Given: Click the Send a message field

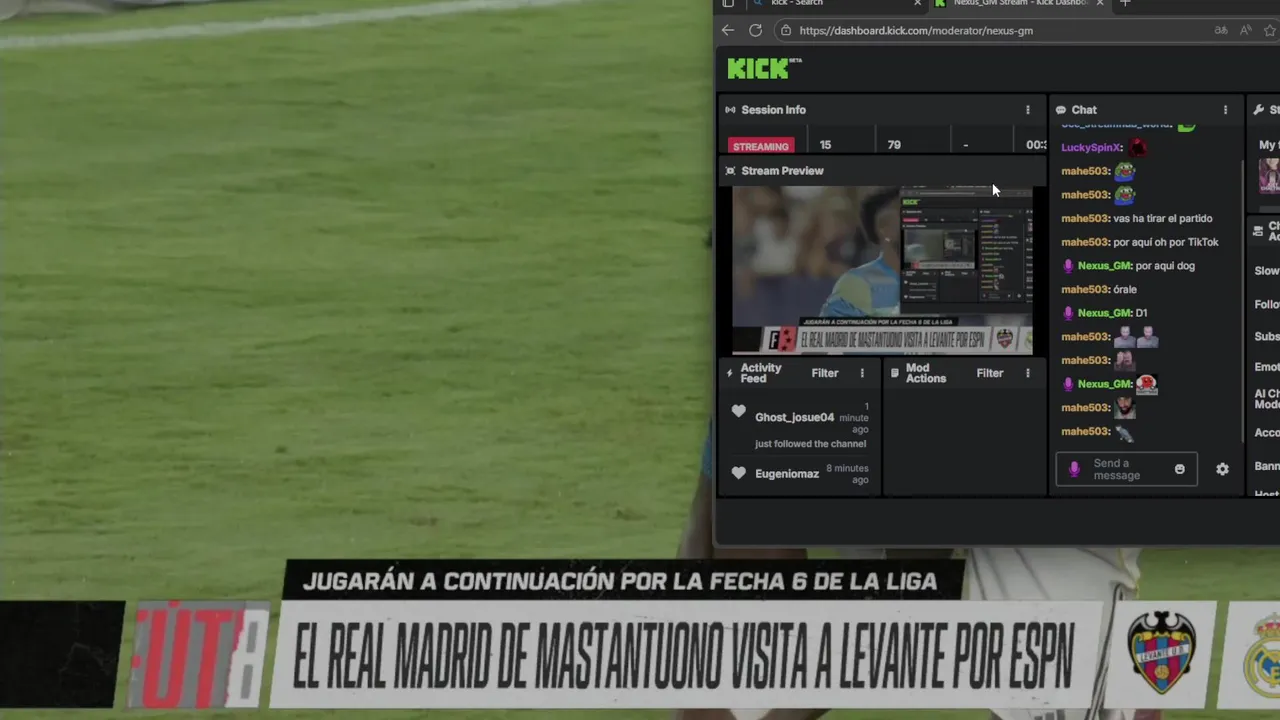Looking at the screenshot, I should tap(1126, 469).
